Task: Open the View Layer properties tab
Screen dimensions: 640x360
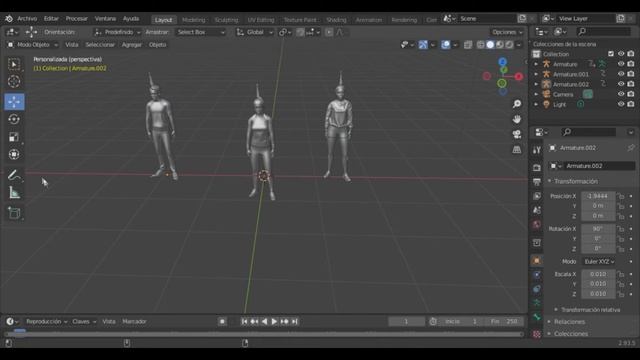Action: (537, 196)
